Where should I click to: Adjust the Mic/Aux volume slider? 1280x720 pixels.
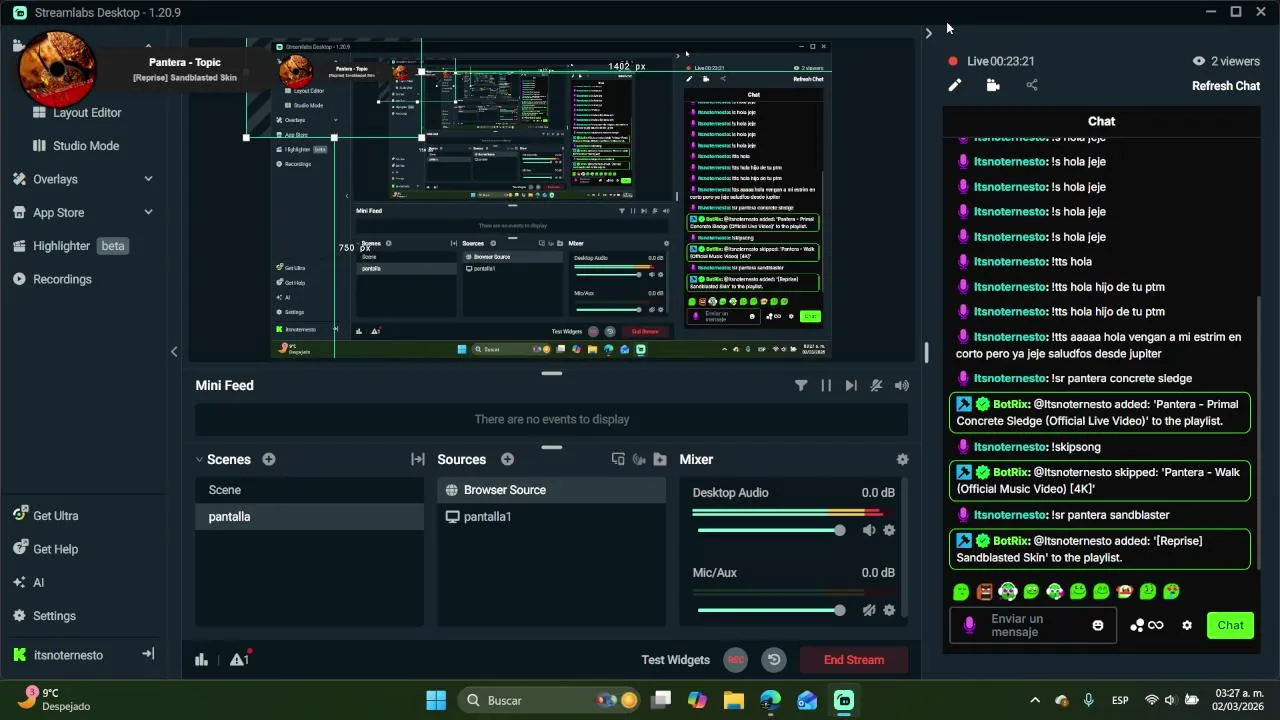click(770, 610)
